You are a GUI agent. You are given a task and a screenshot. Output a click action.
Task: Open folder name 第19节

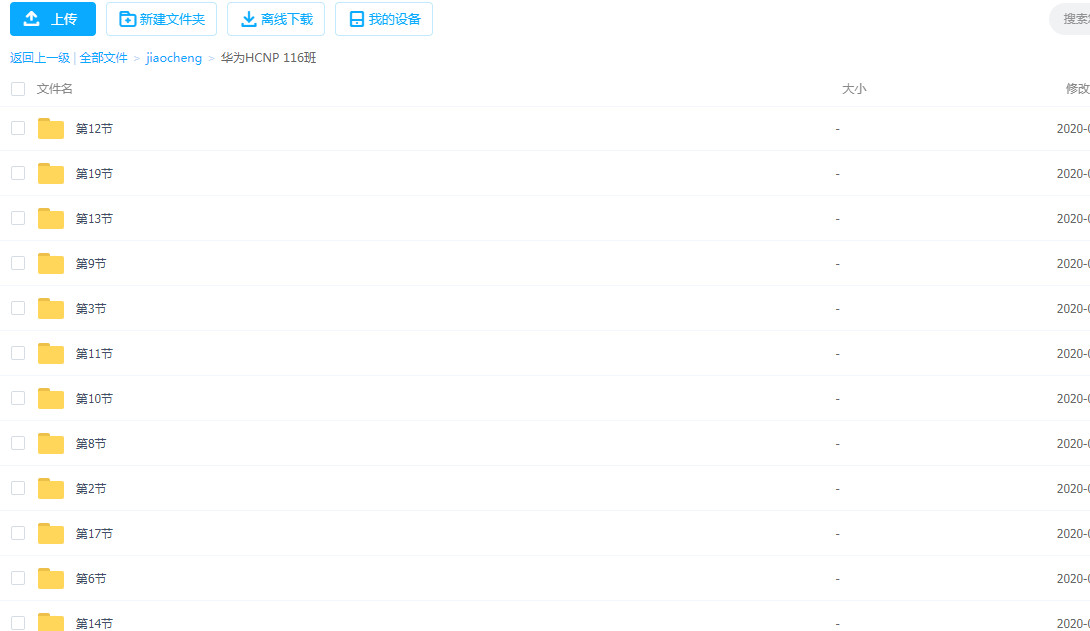[x=94, y=174]
